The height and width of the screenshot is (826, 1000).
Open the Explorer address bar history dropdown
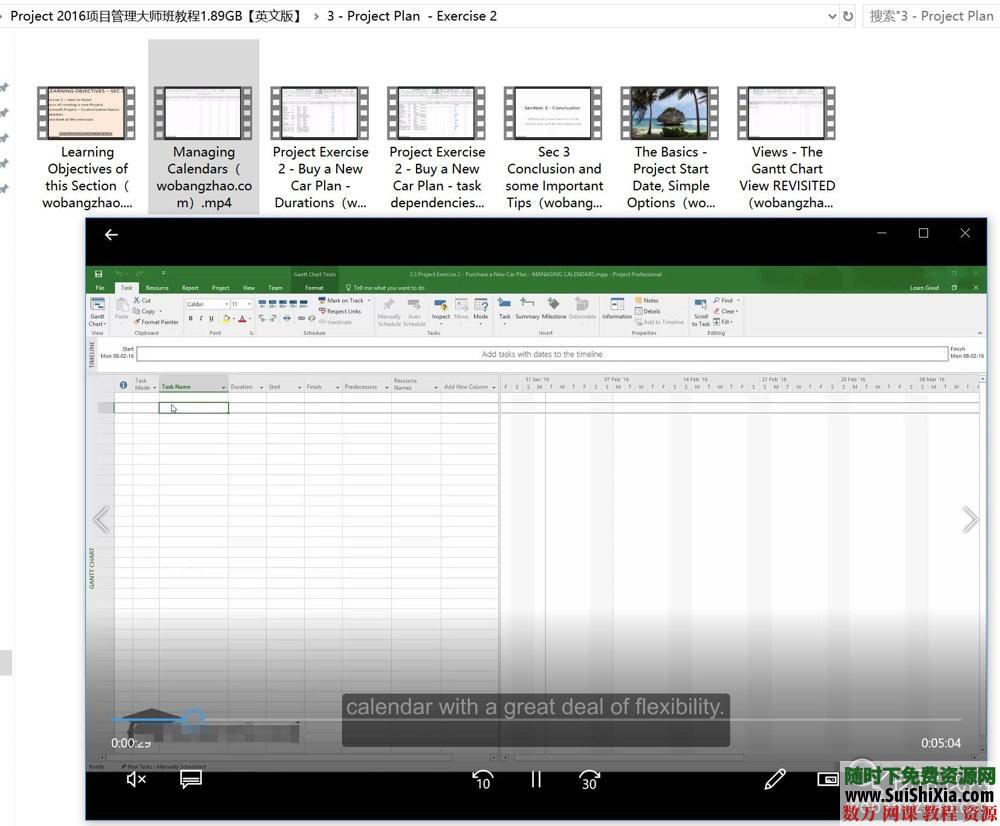tap(833, 16)
